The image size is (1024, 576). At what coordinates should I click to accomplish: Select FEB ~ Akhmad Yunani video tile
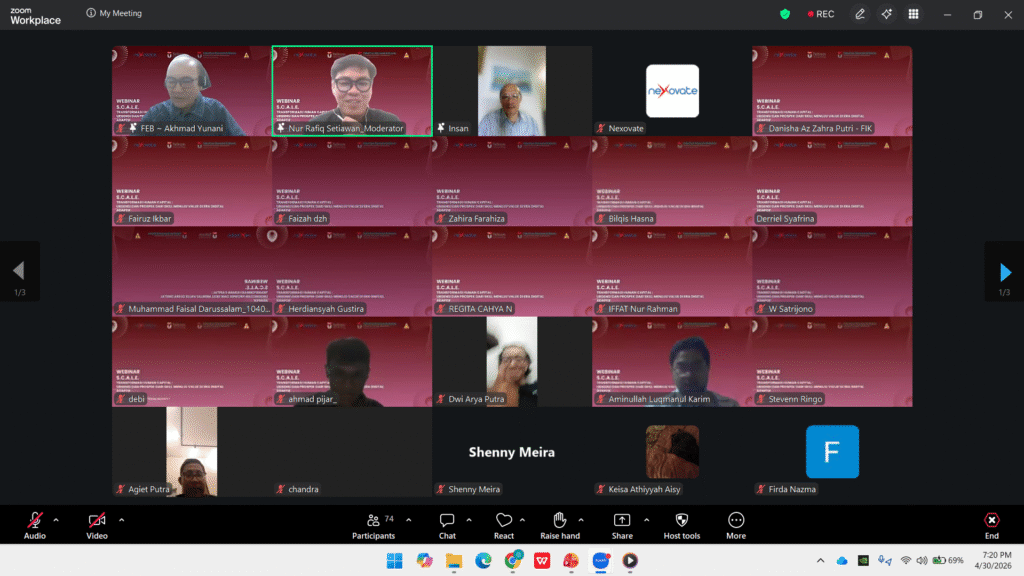coord(192,91)
